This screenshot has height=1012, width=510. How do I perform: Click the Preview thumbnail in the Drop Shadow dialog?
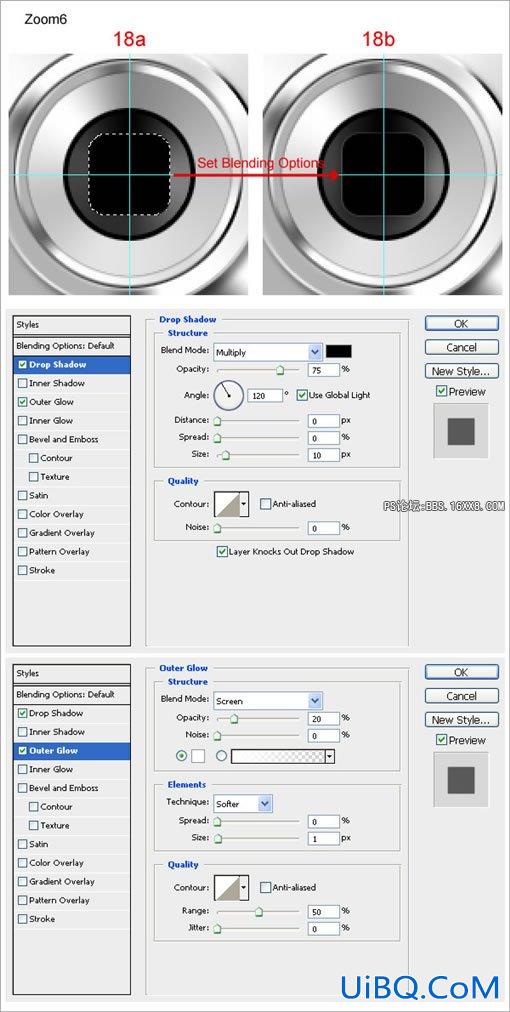click(461, 431)
